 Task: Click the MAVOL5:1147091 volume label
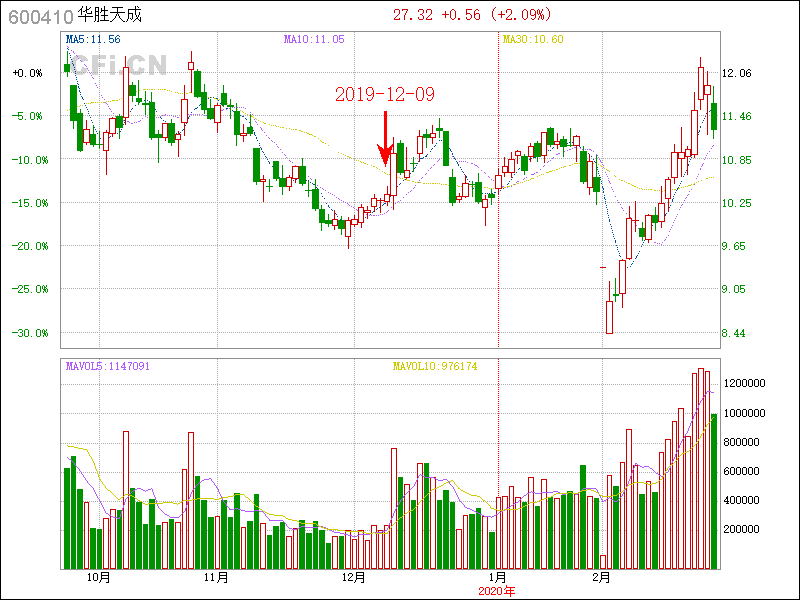[x=107, y=367]
